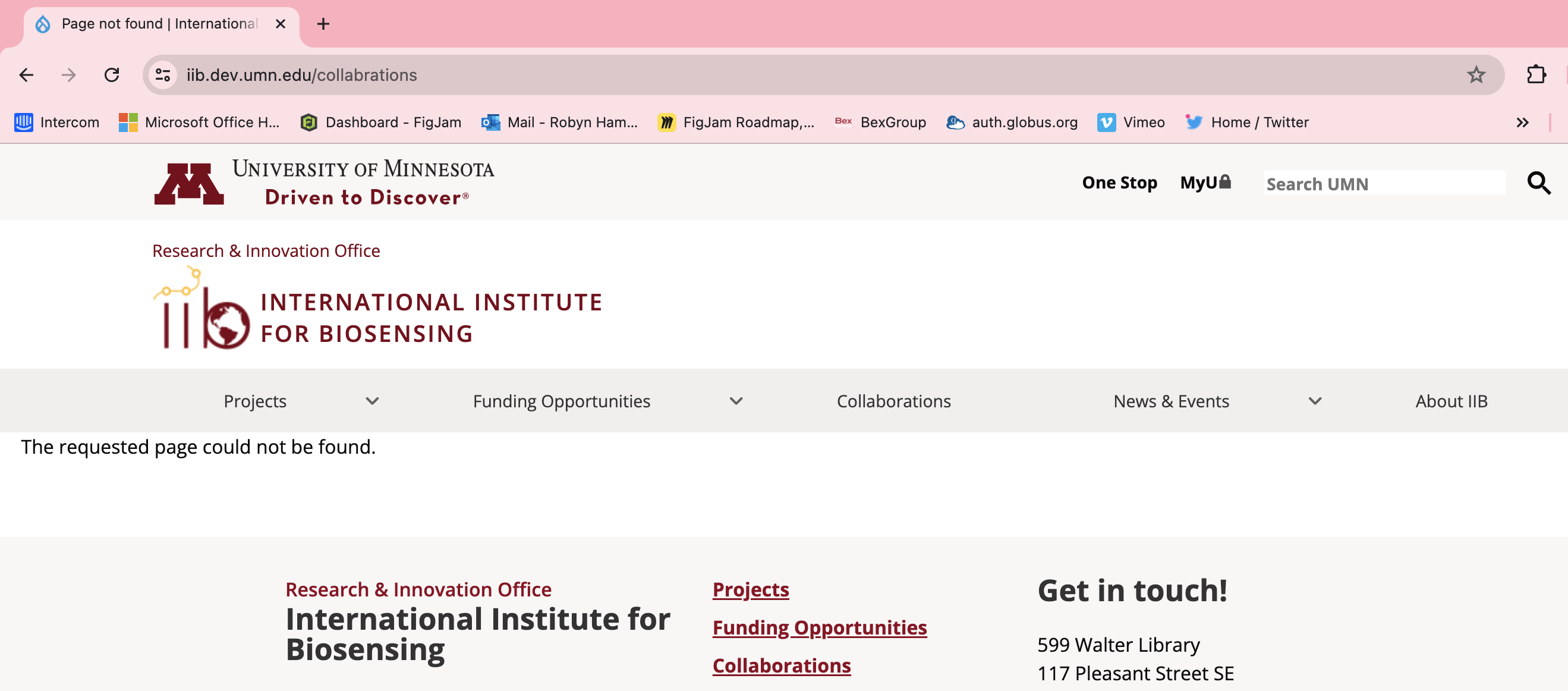This screenshot has height=691, width=1568.
Task: Open the browser extensions puzzle icon
Action: (x=1536, y=75)
